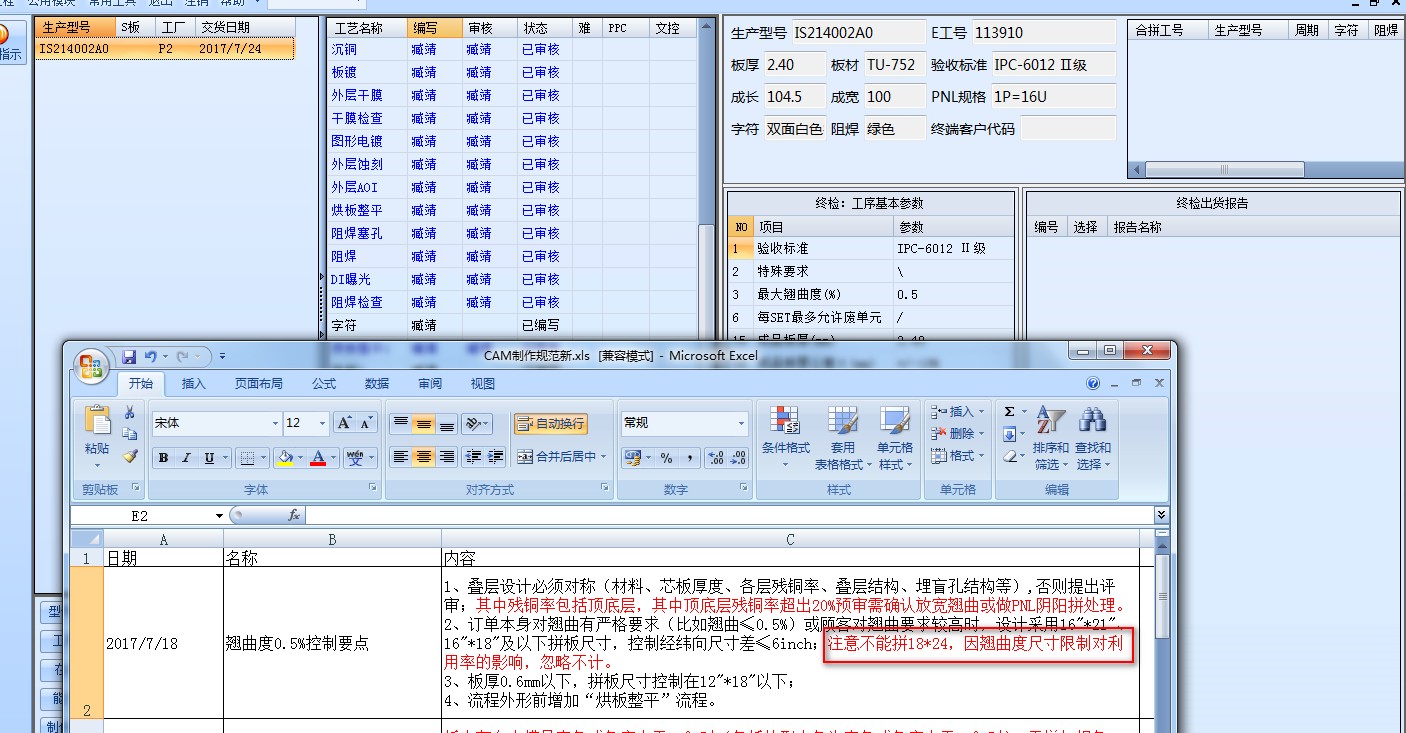Click the phonetic guide (wén) icon

point(355,458)
